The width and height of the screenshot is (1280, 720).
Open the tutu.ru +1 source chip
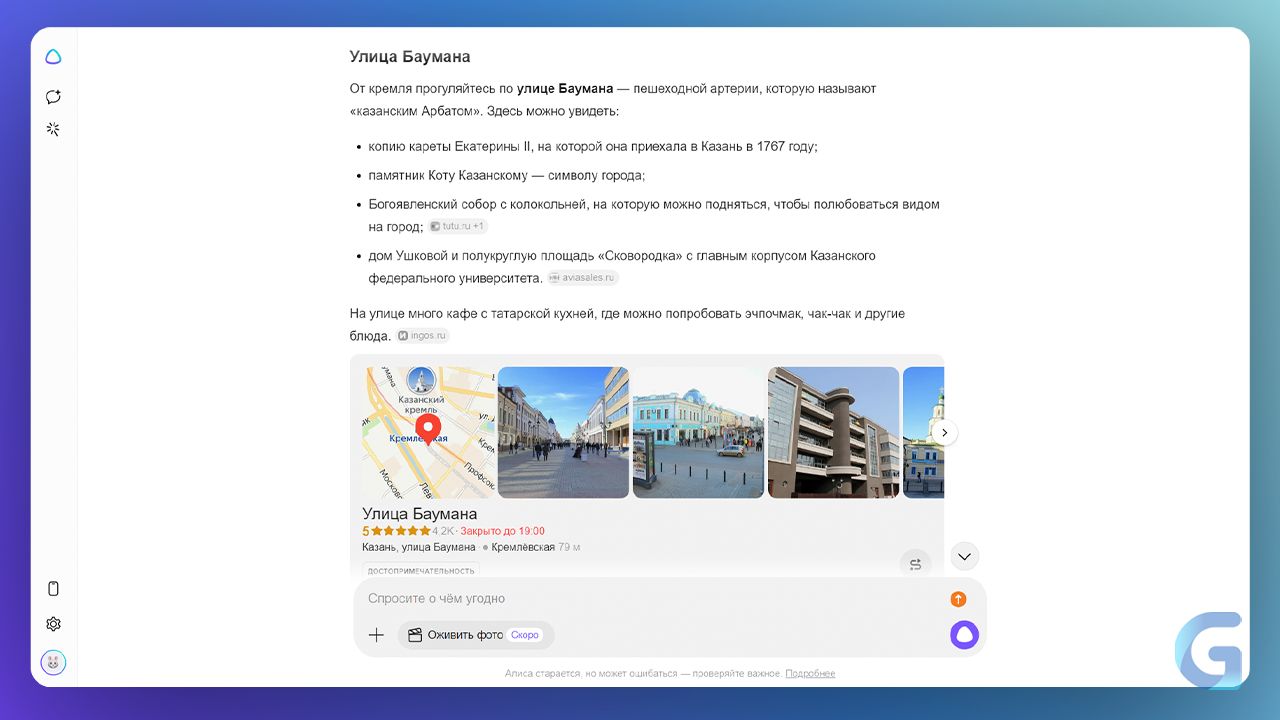[x=458, y=227]
